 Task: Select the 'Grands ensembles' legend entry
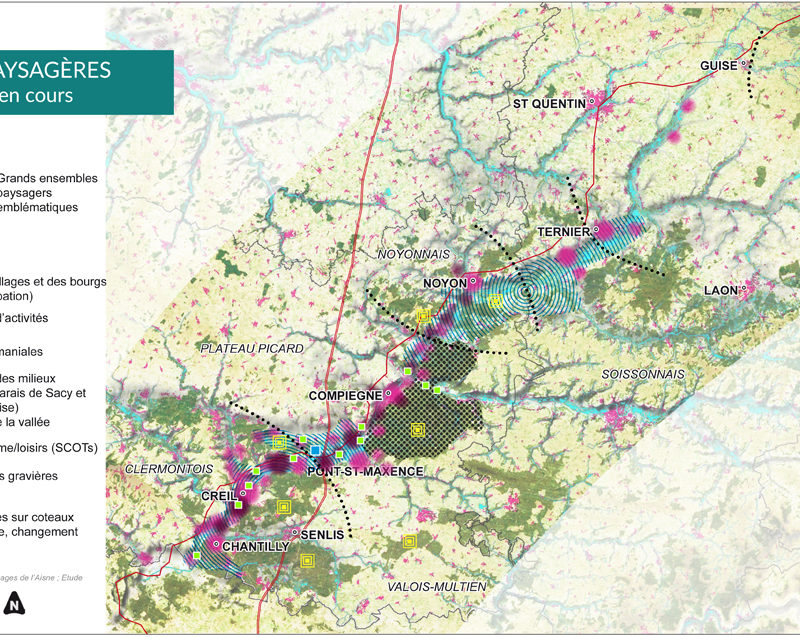[x=50, y=179]
